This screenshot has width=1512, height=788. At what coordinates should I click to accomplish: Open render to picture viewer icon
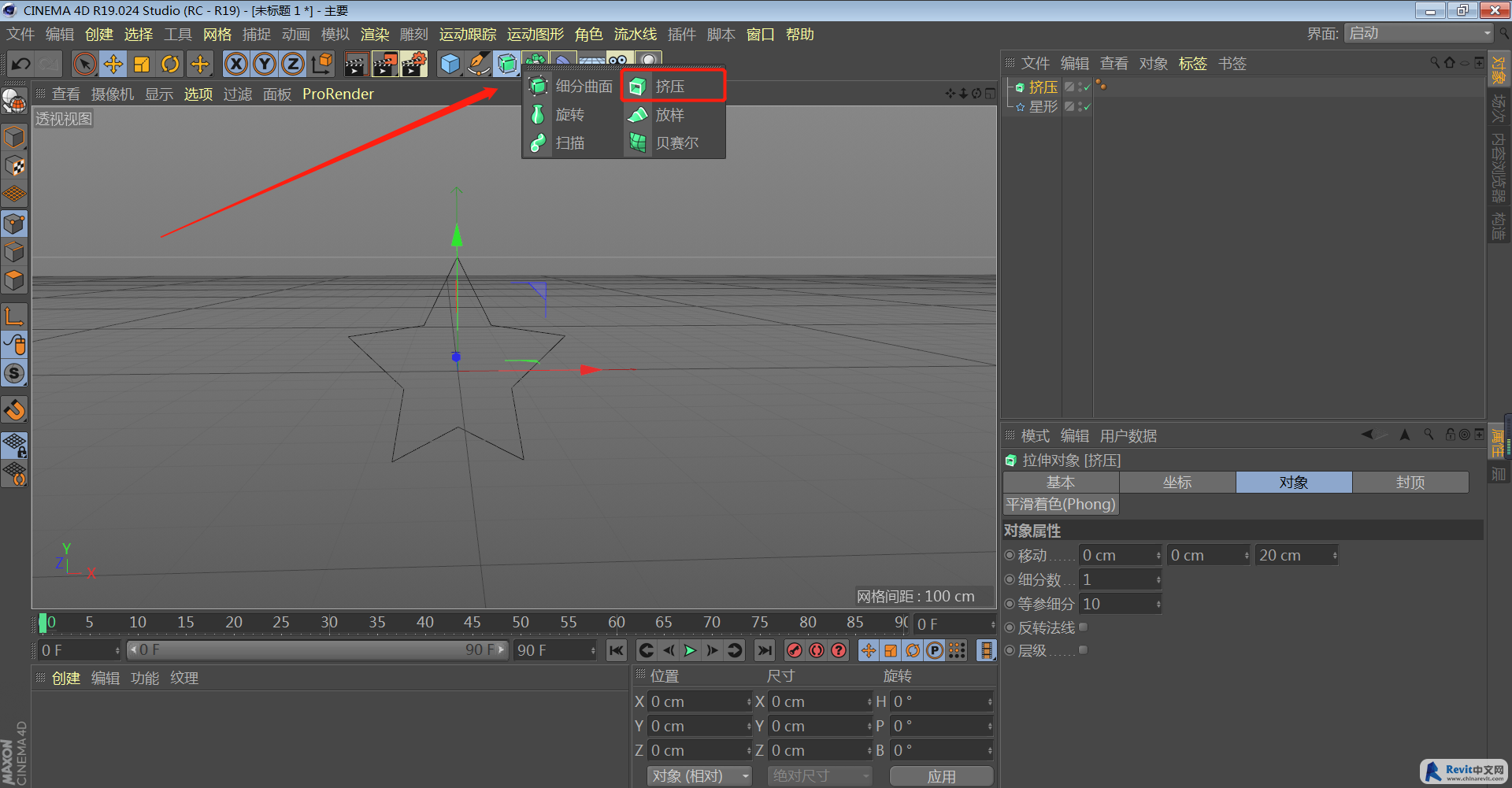(385, 64)
